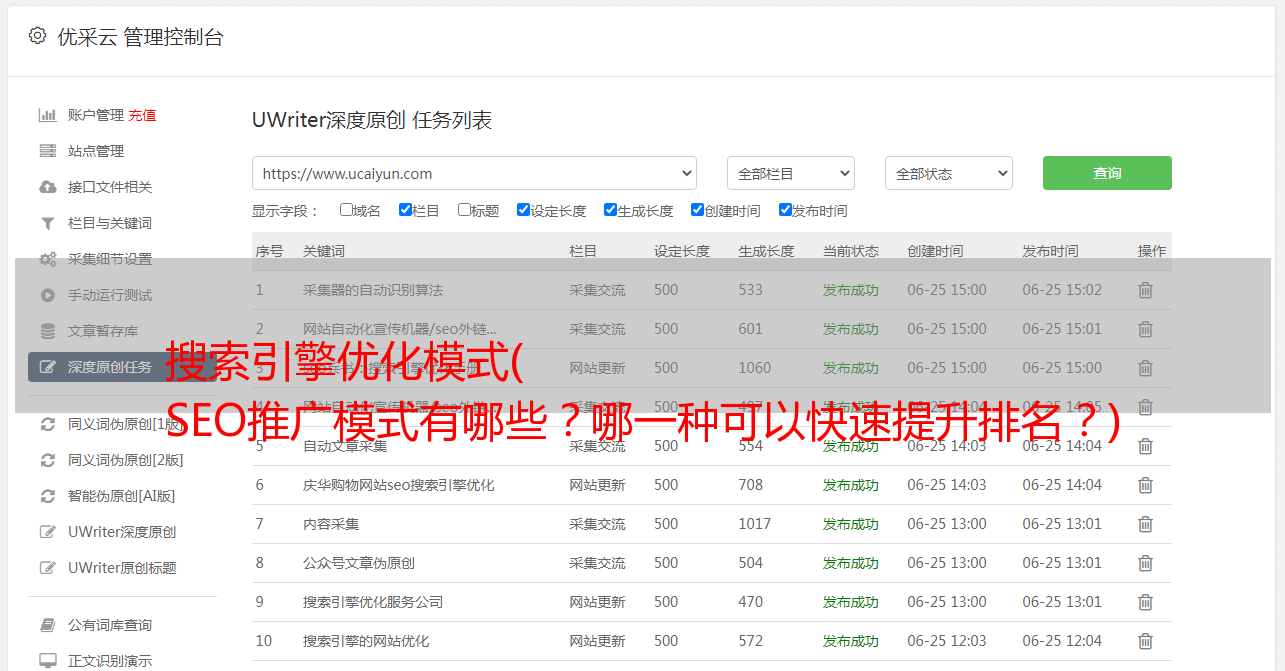Image resolution: width=1285 pixels, height=671 pixels.
Task: Click generated length 1017 cell
Action: tap(755, 524)
